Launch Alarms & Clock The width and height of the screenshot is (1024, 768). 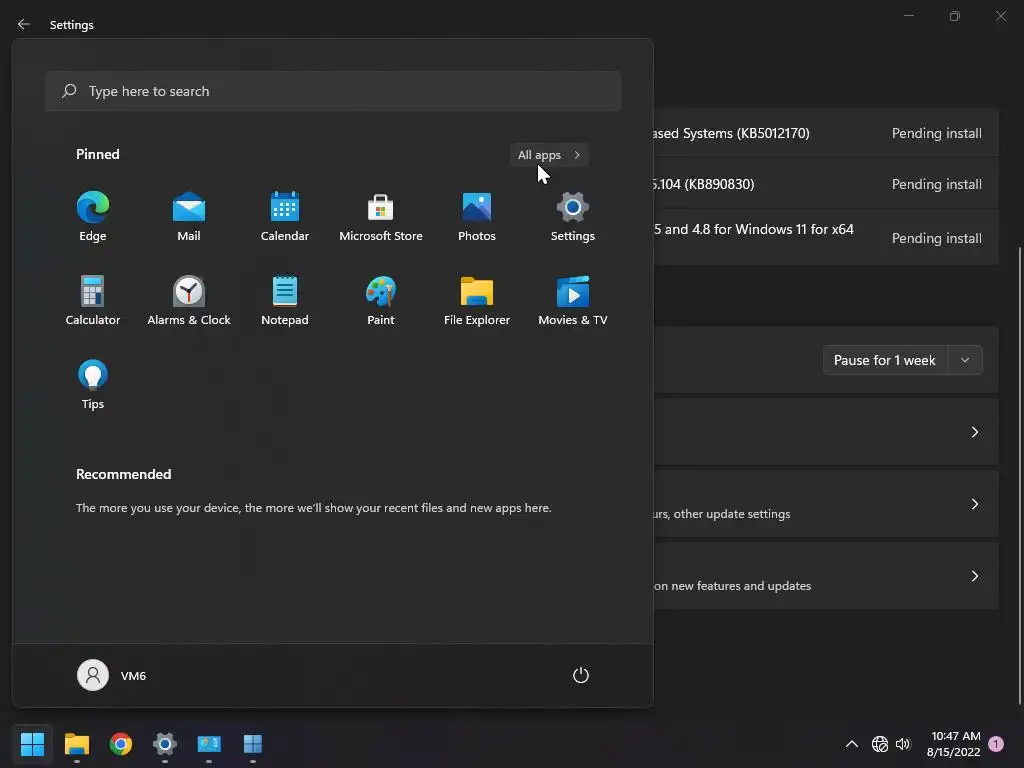tap(189, 301)
